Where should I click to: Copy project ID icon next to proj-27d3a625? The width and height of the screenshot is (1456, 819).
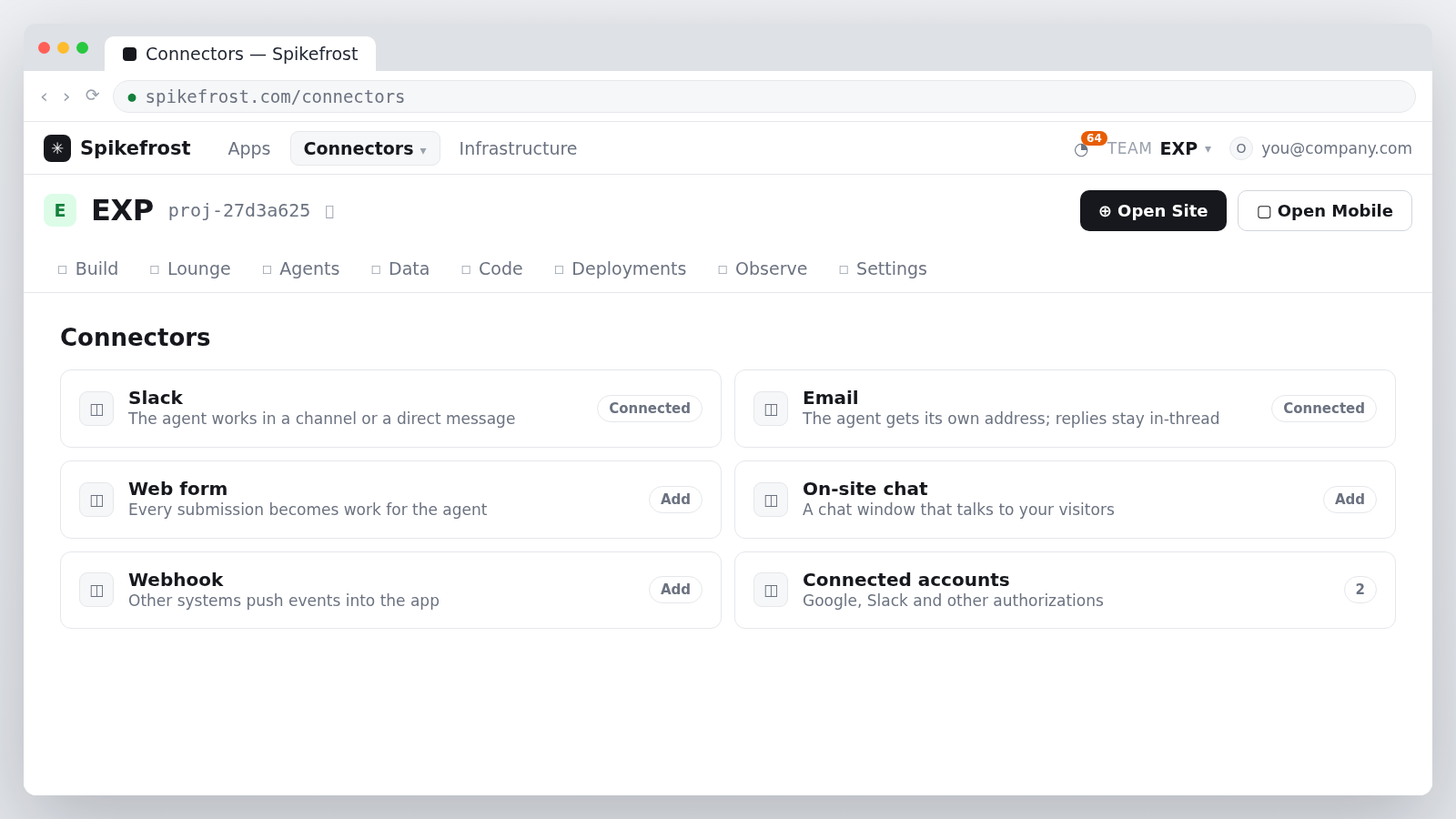329,211
